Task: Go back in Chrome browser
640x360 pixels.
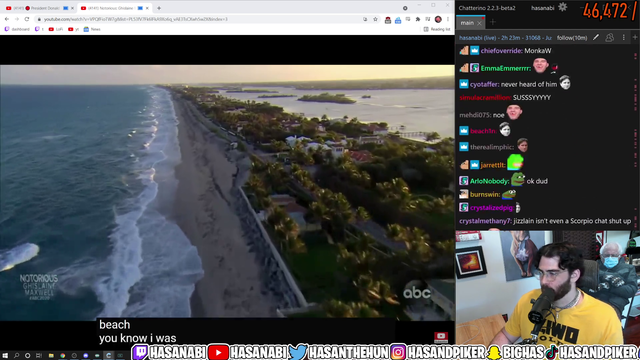Action: click(x=7, y=19)
